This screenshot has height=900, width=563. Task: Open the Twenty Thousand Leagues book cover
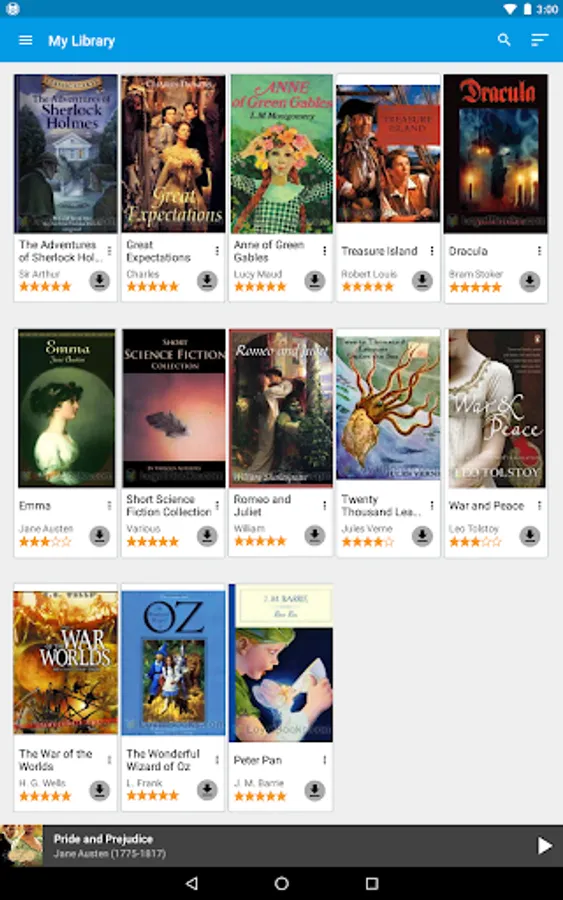pyautogui.click(x=388, y=408)
